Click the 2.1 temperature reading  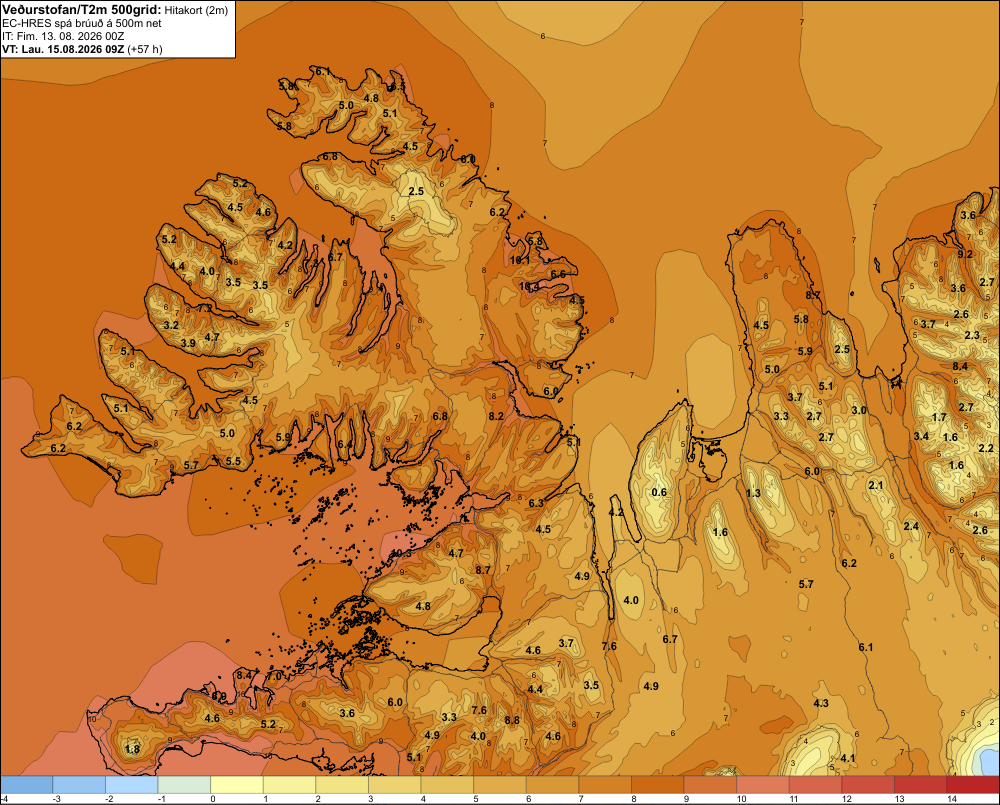[876, 485]
